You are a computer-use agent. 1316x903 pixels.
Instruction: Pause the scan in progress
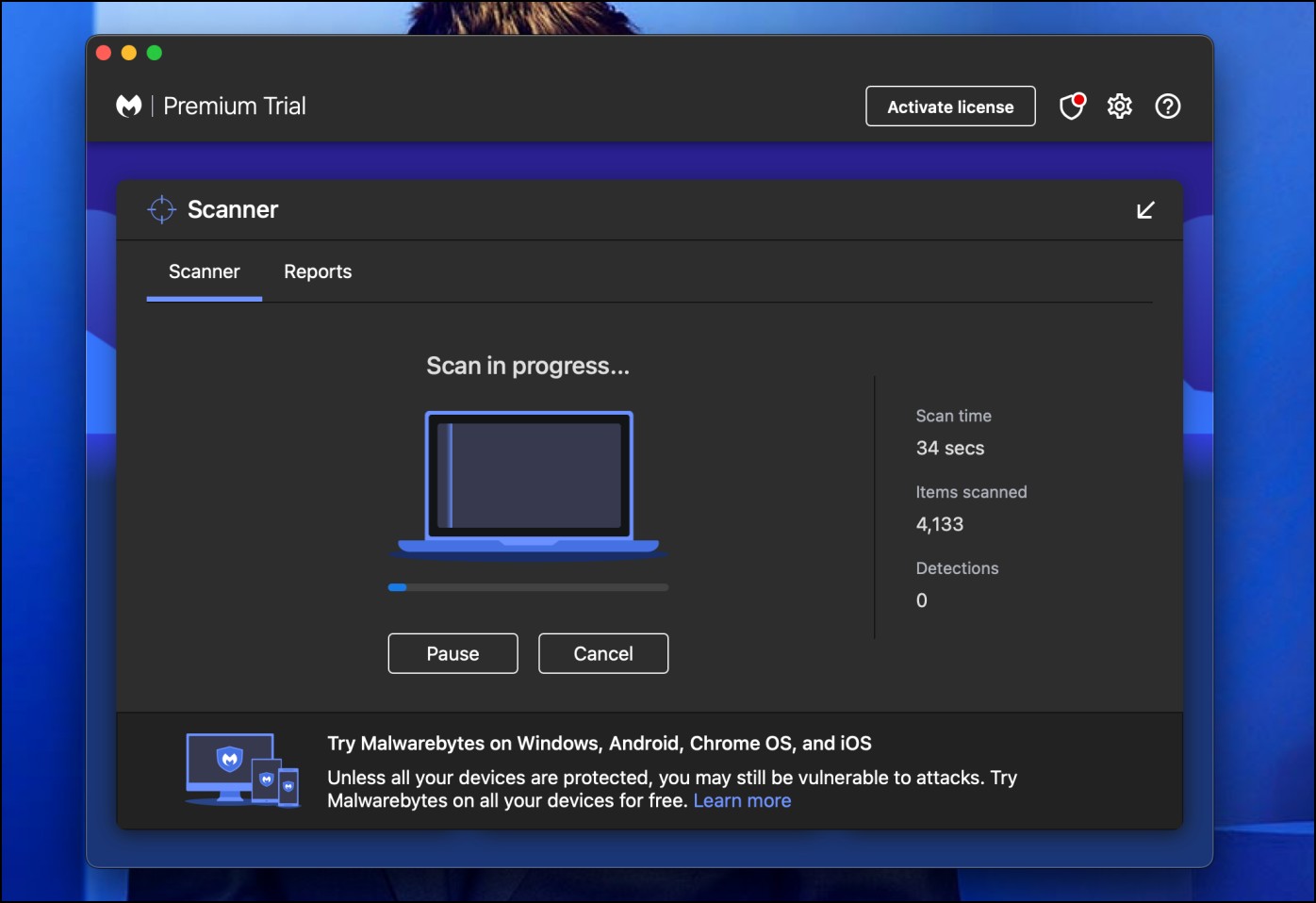click(x=452, y=653)
